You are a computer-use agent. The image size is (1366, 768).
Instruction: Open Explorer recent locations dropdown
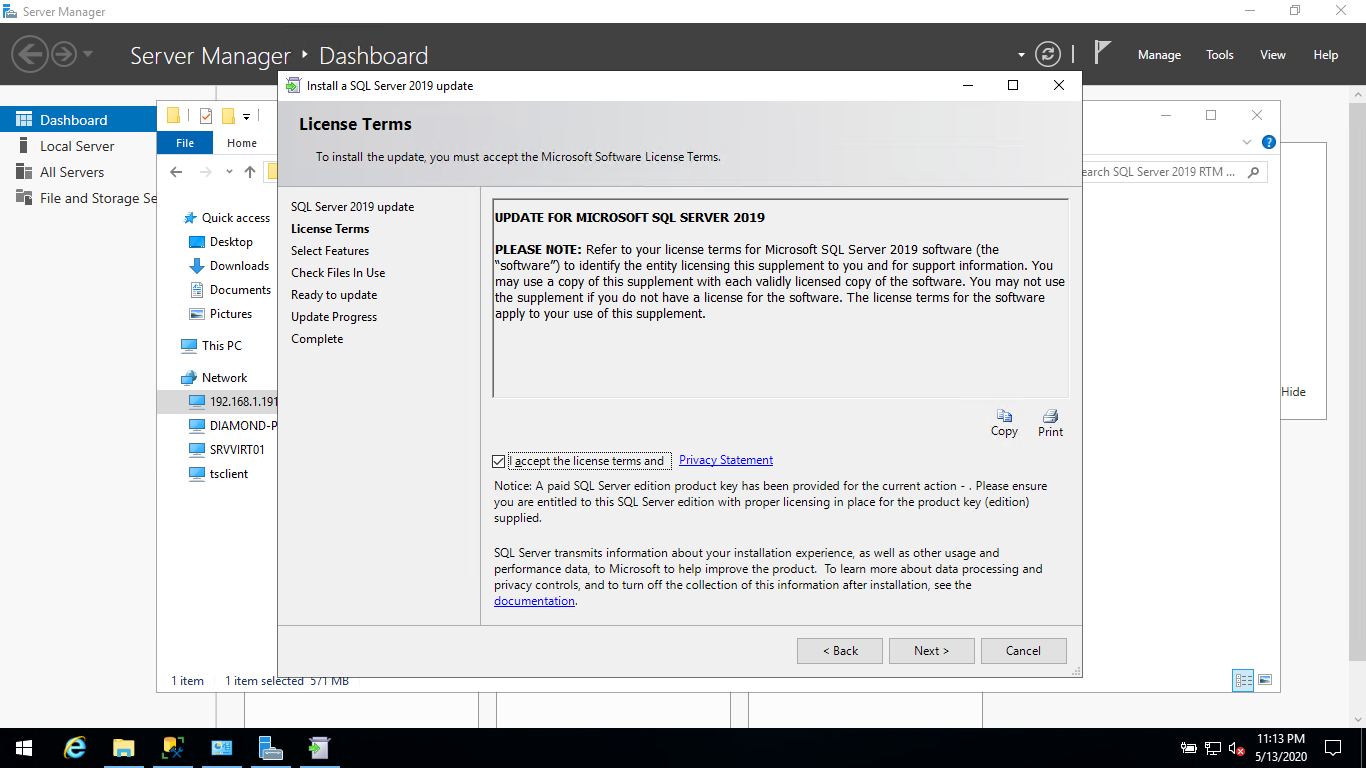[229, 172]
